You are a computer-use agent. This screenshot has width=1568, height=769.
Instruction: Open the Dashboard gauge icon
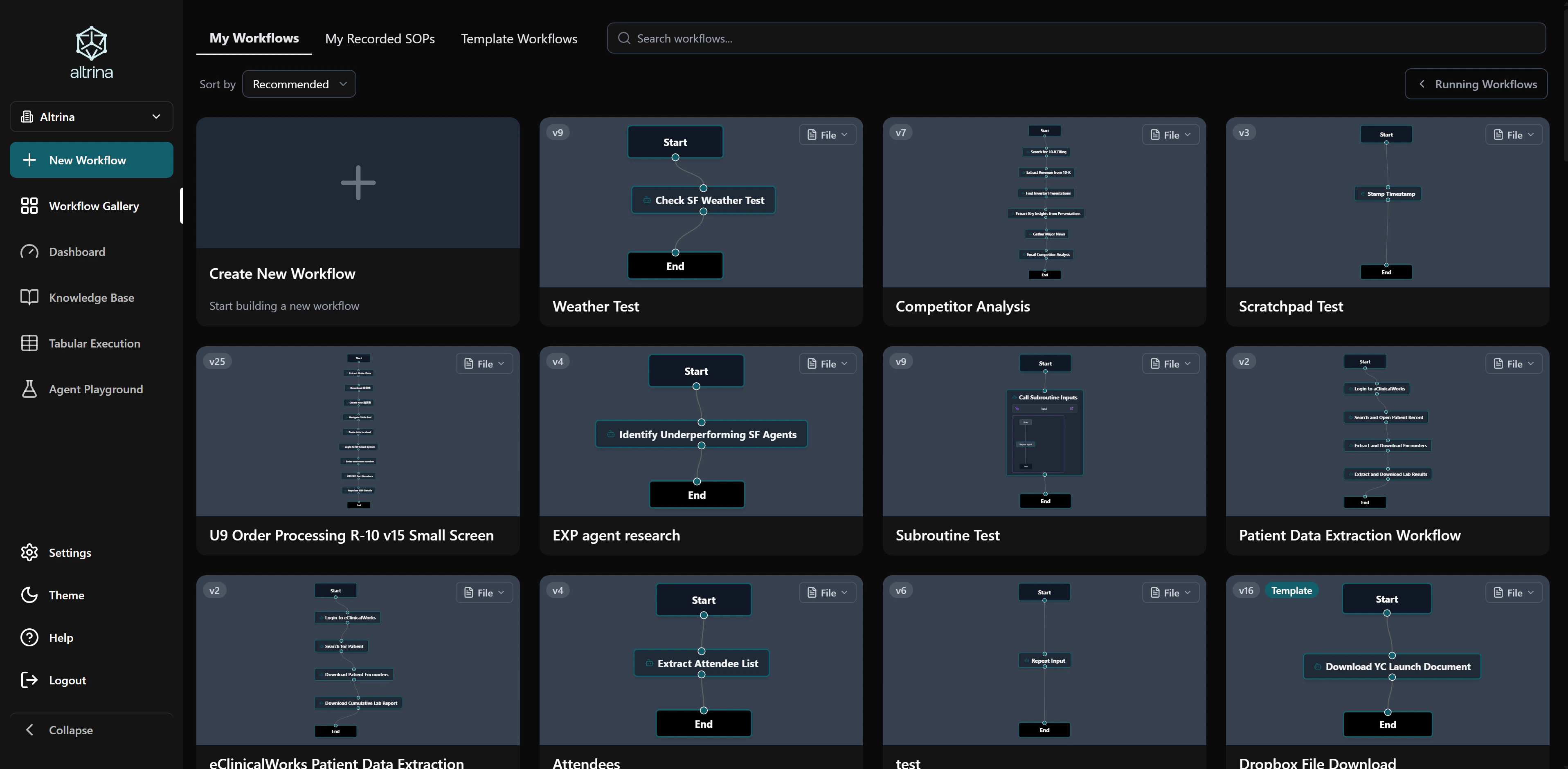[29, 252]
